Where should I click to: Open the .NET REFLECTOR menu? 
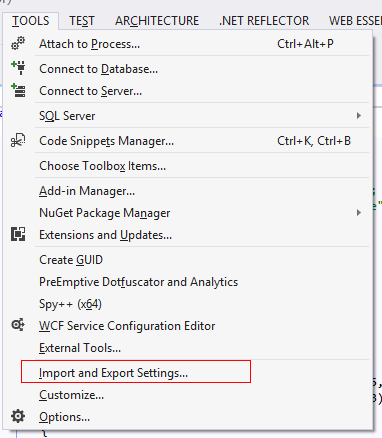coord(264,21)
